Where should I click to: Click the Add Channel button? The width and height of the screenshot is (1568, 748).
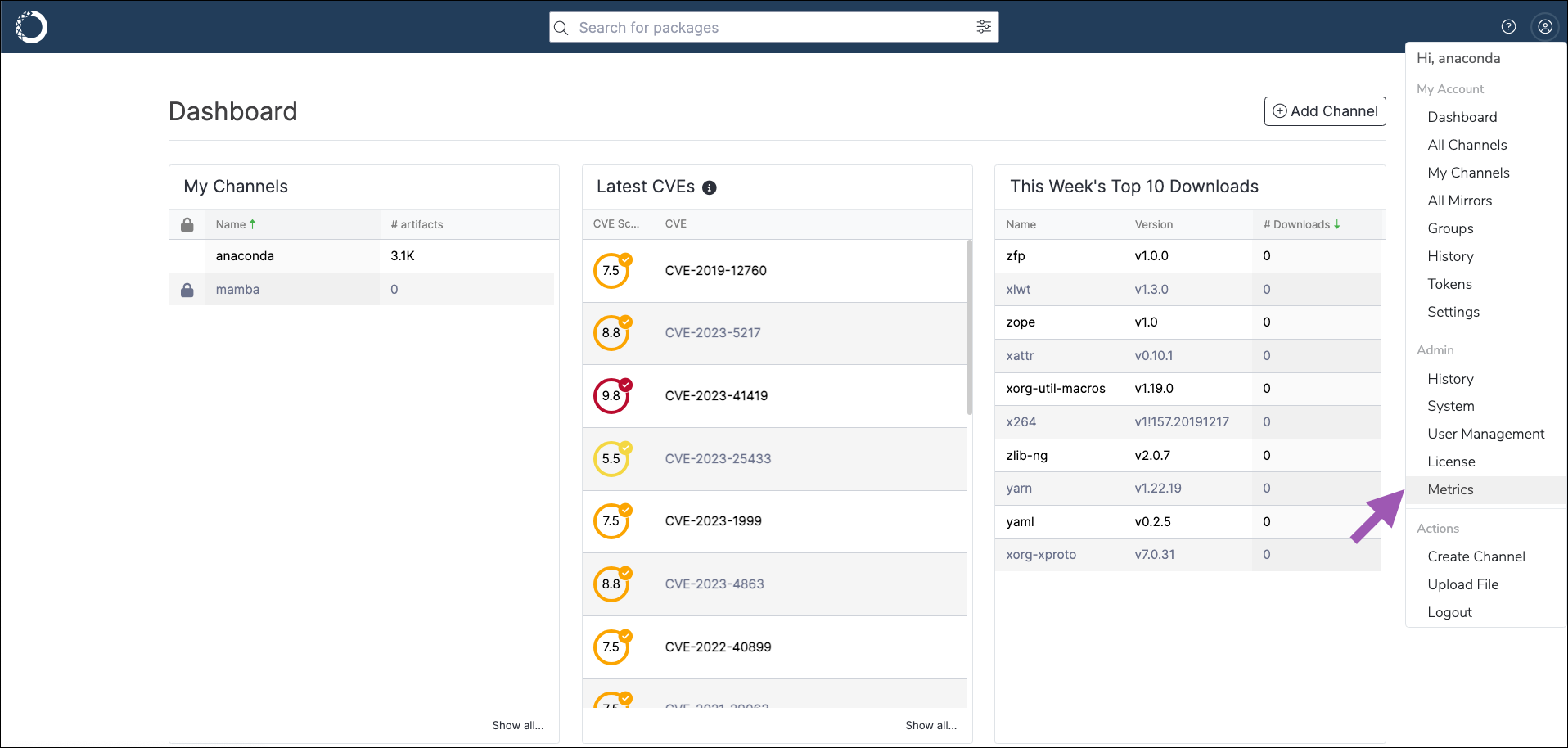coord(1325,111)
